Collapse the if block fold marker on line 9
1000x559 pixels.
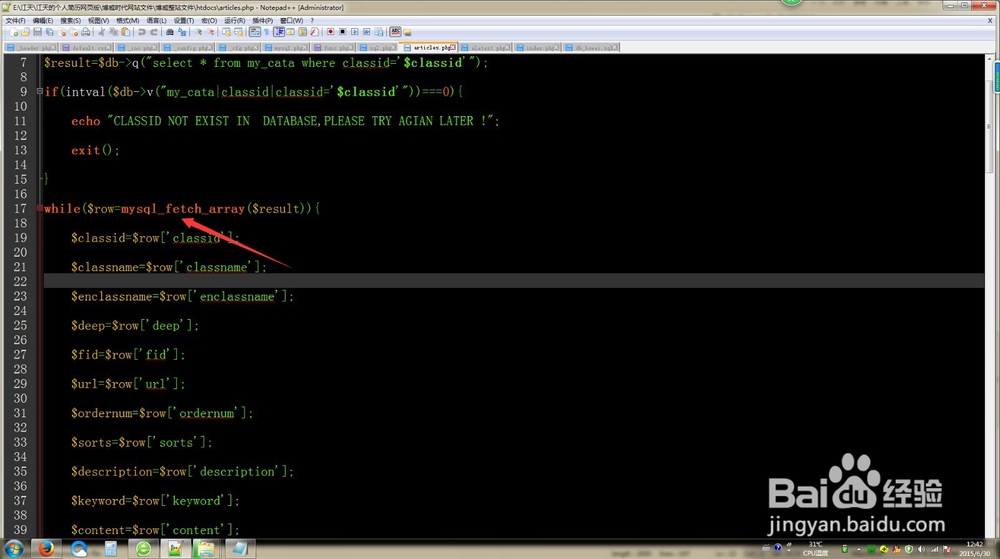coord(40,91)
